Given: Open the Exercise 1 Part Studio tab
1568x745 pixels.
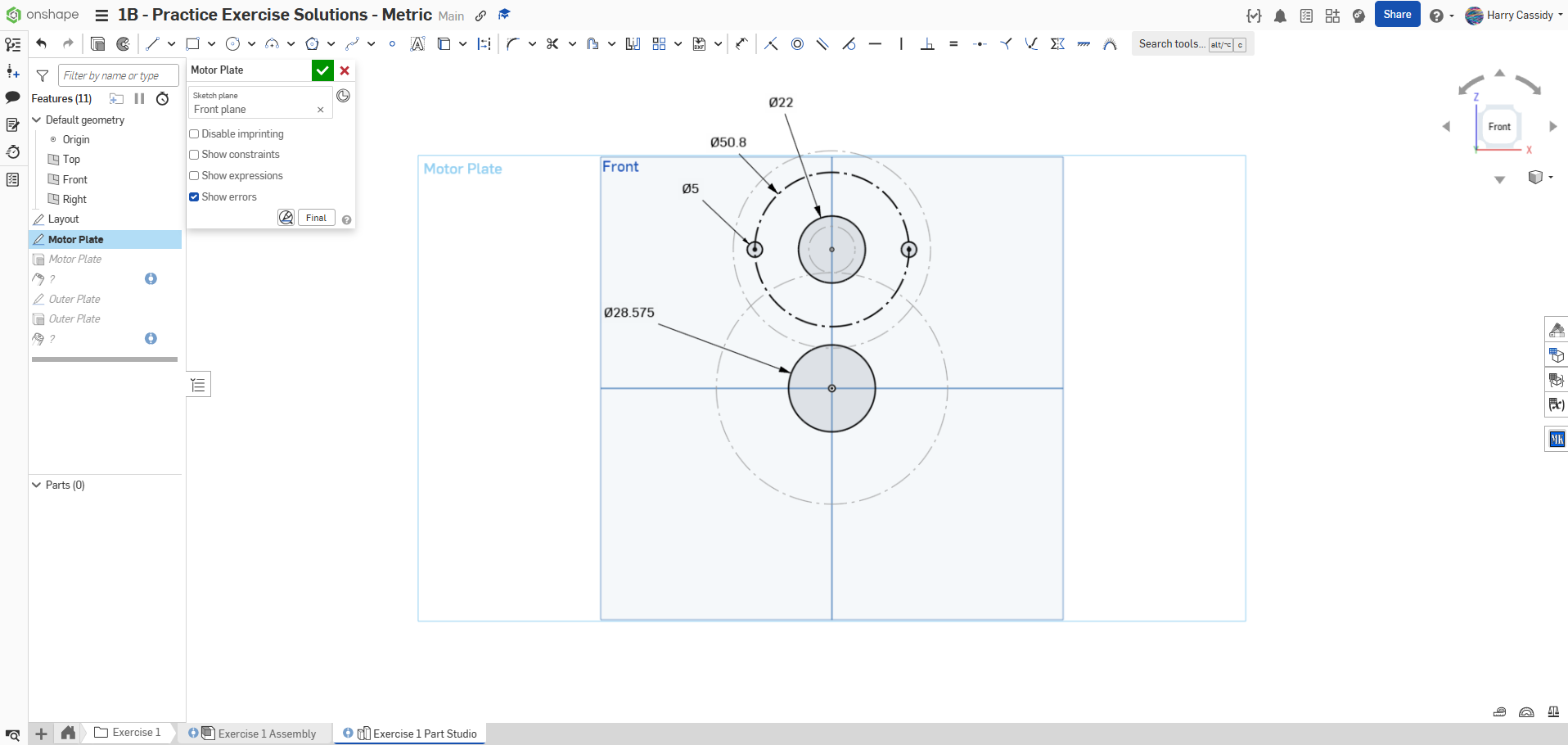Looking at the screenshot, I should point(424,734).
